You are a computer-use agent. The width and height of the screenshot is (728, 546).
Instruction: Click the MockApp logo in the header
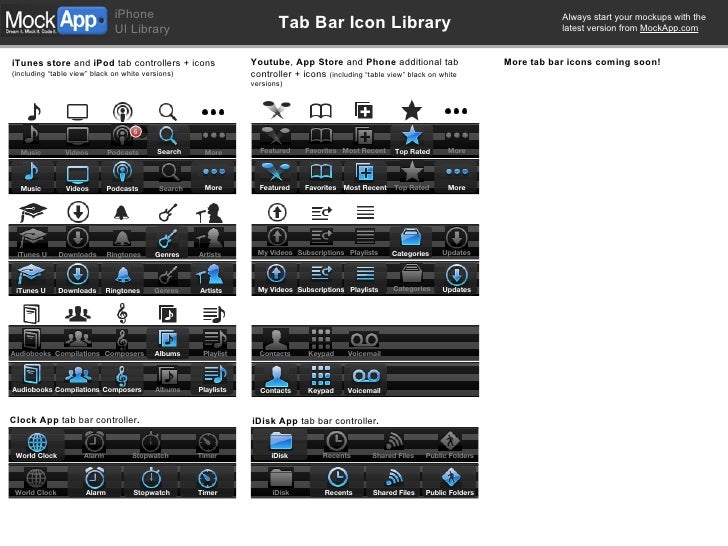point(56,21)
